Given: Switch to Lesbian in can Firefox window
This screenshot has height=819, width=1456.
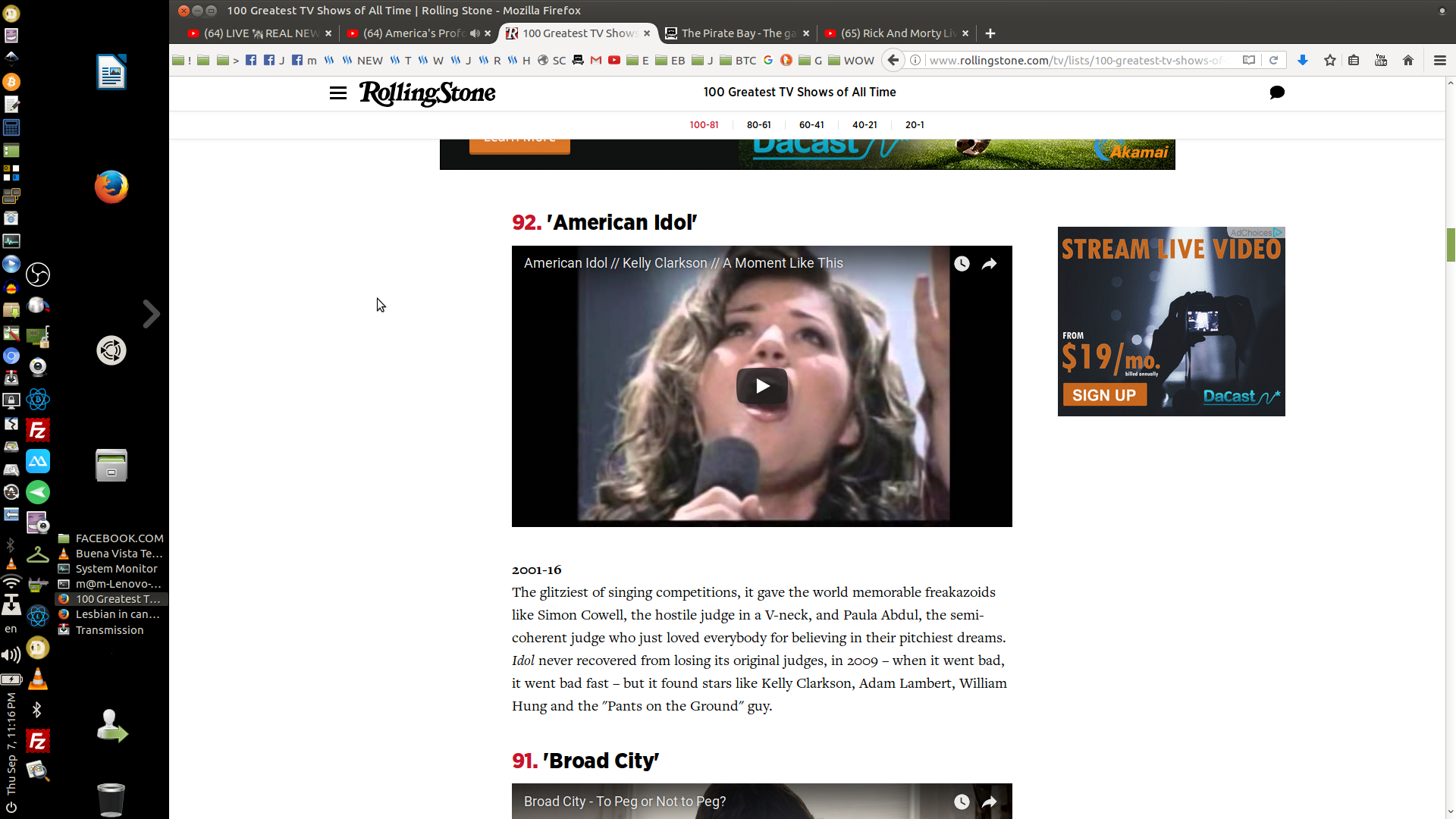Looking at the screenshot, I should (110, 614).
